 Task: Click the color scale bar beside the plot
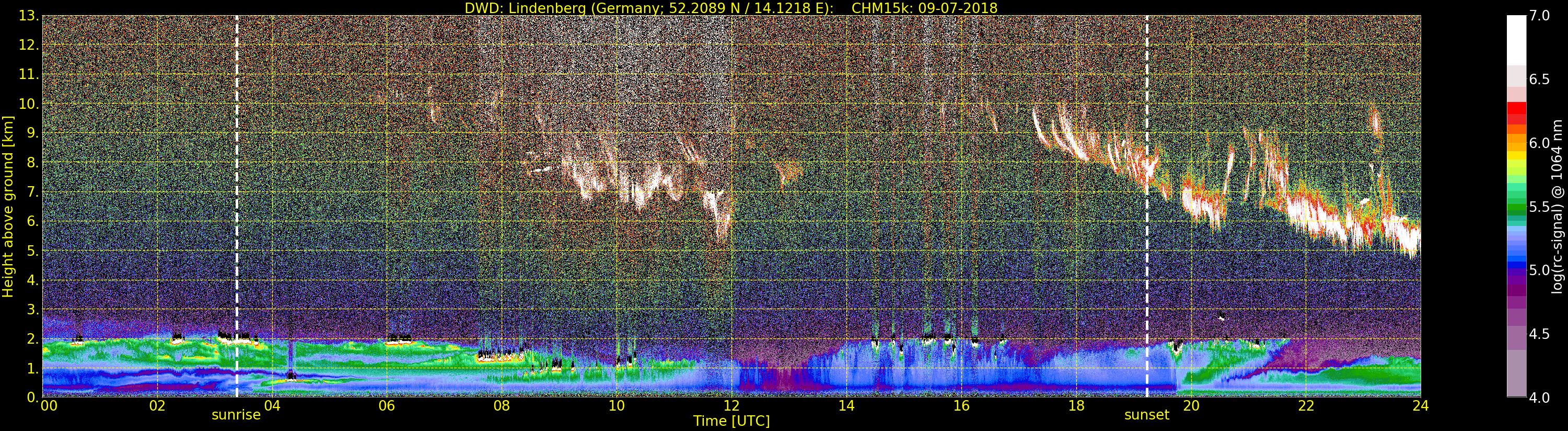1516,206
